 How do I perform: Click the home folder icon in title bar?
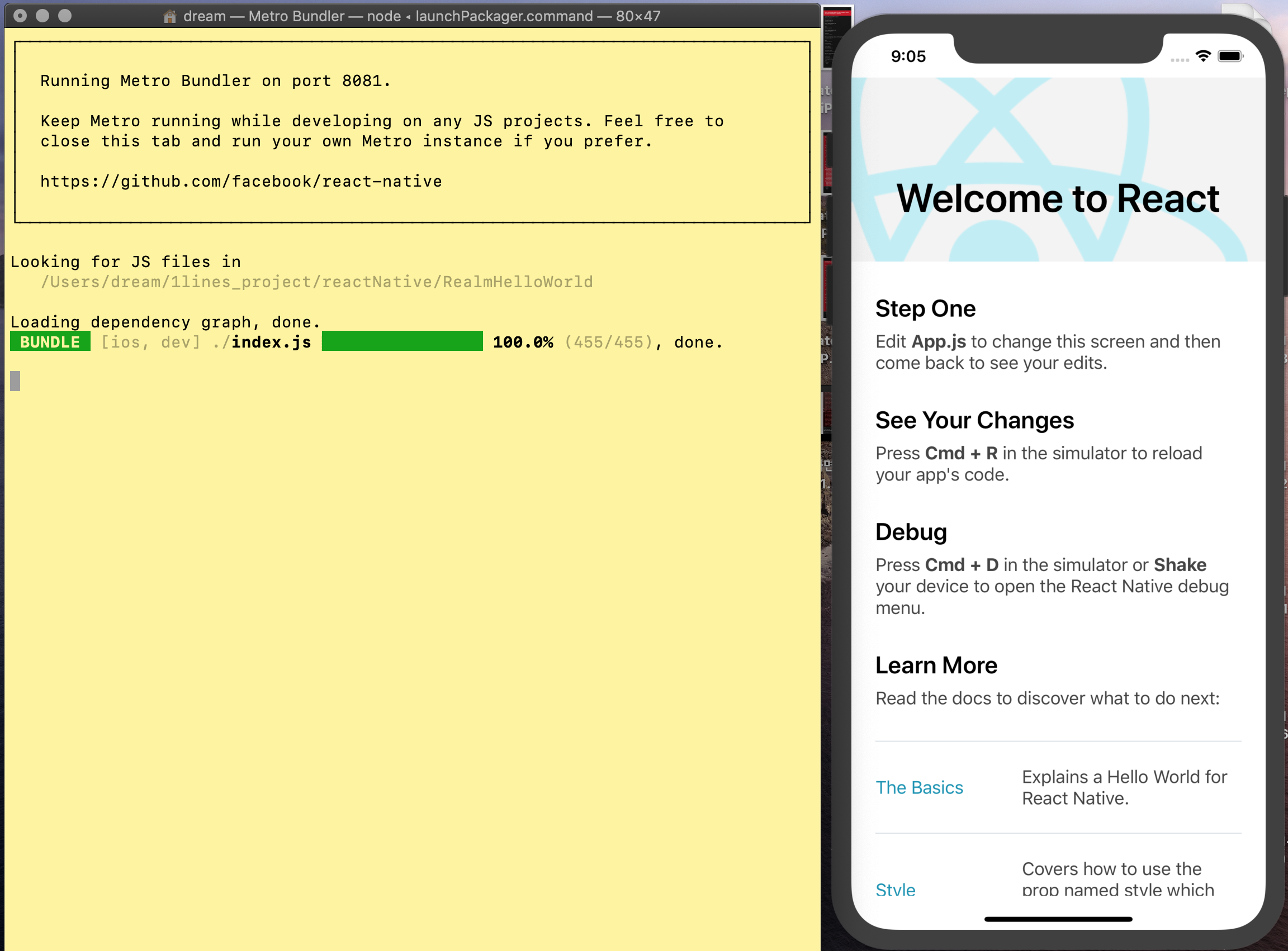[169, 16]
